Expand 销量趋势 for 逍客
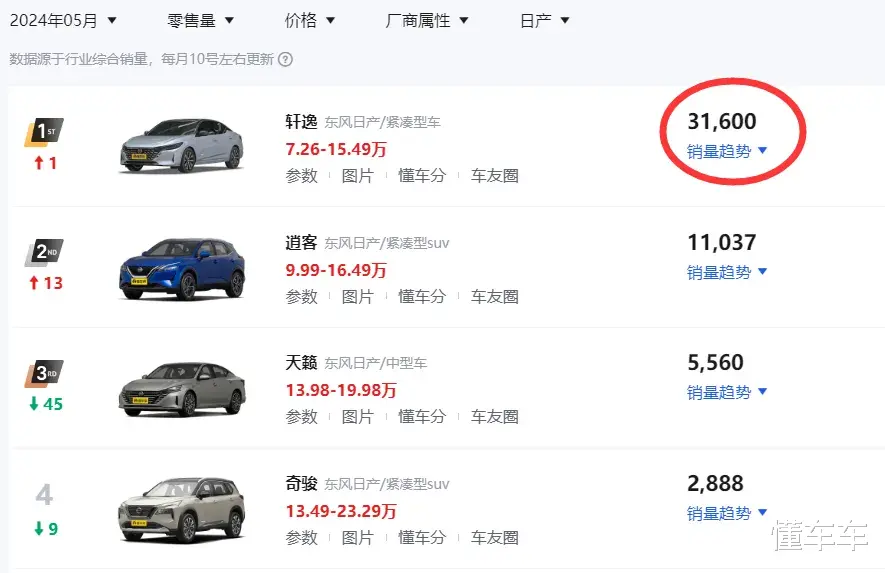The image size is (885, 573). coord(727,272)
